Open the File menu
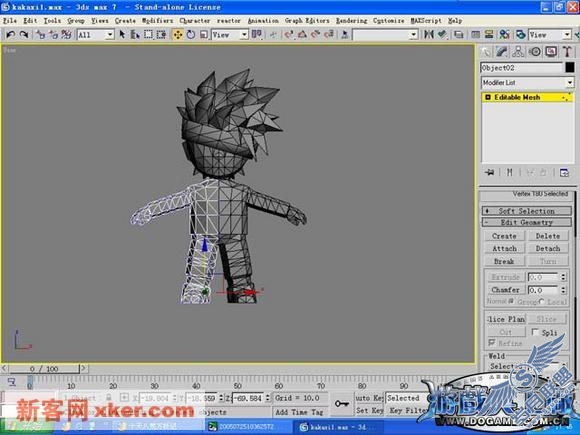Viewport: 580px width, 435px height. (x=10, y=21)
